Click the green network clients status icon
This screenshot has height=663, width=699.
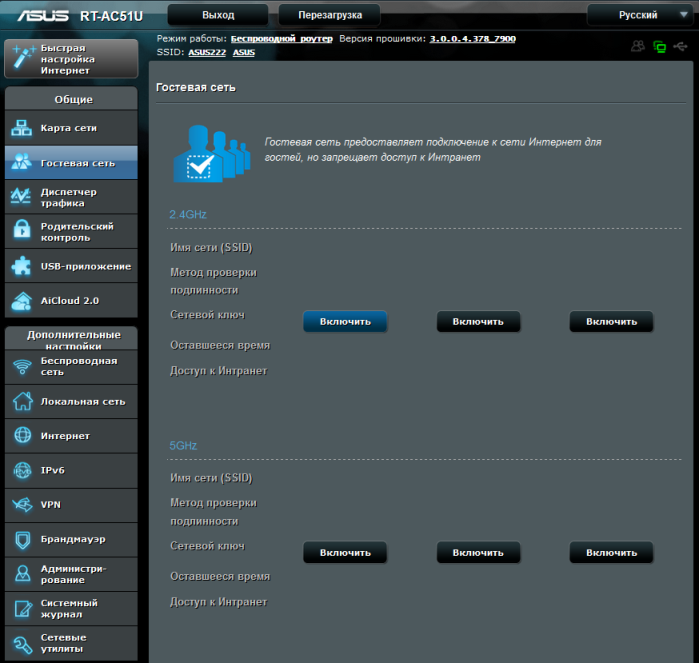tap(660, 46)
